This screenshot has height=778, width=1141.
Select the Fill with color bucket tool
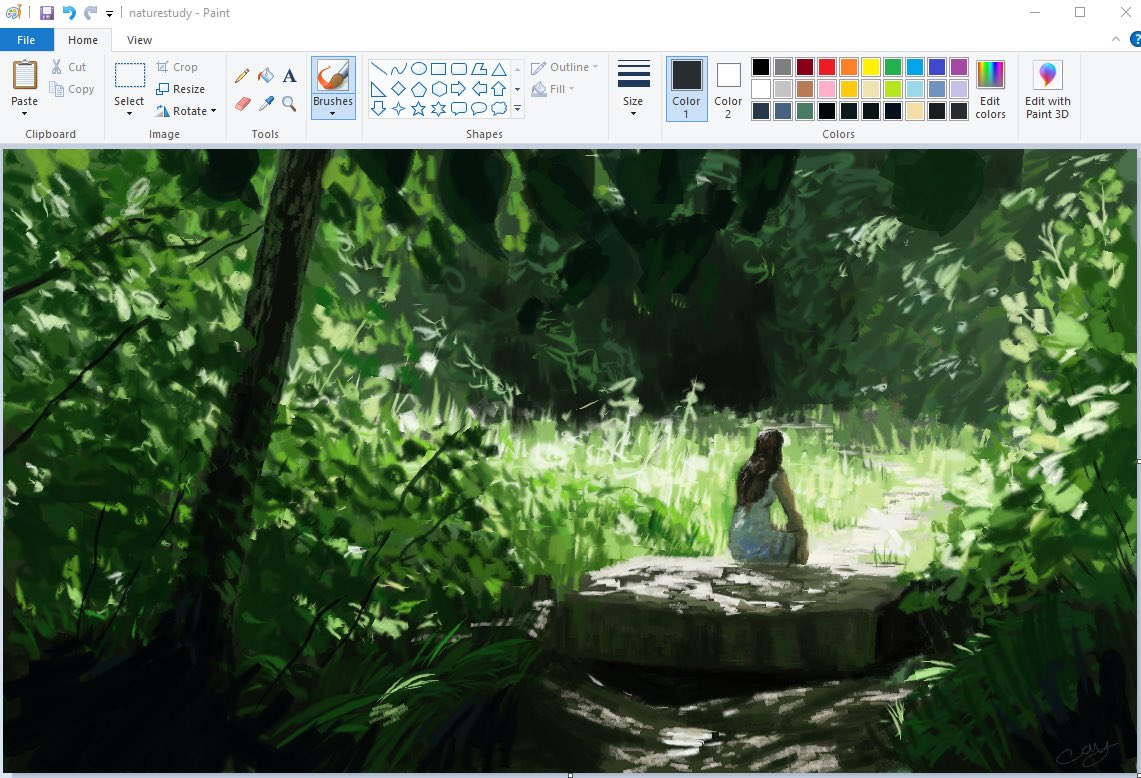266,76
